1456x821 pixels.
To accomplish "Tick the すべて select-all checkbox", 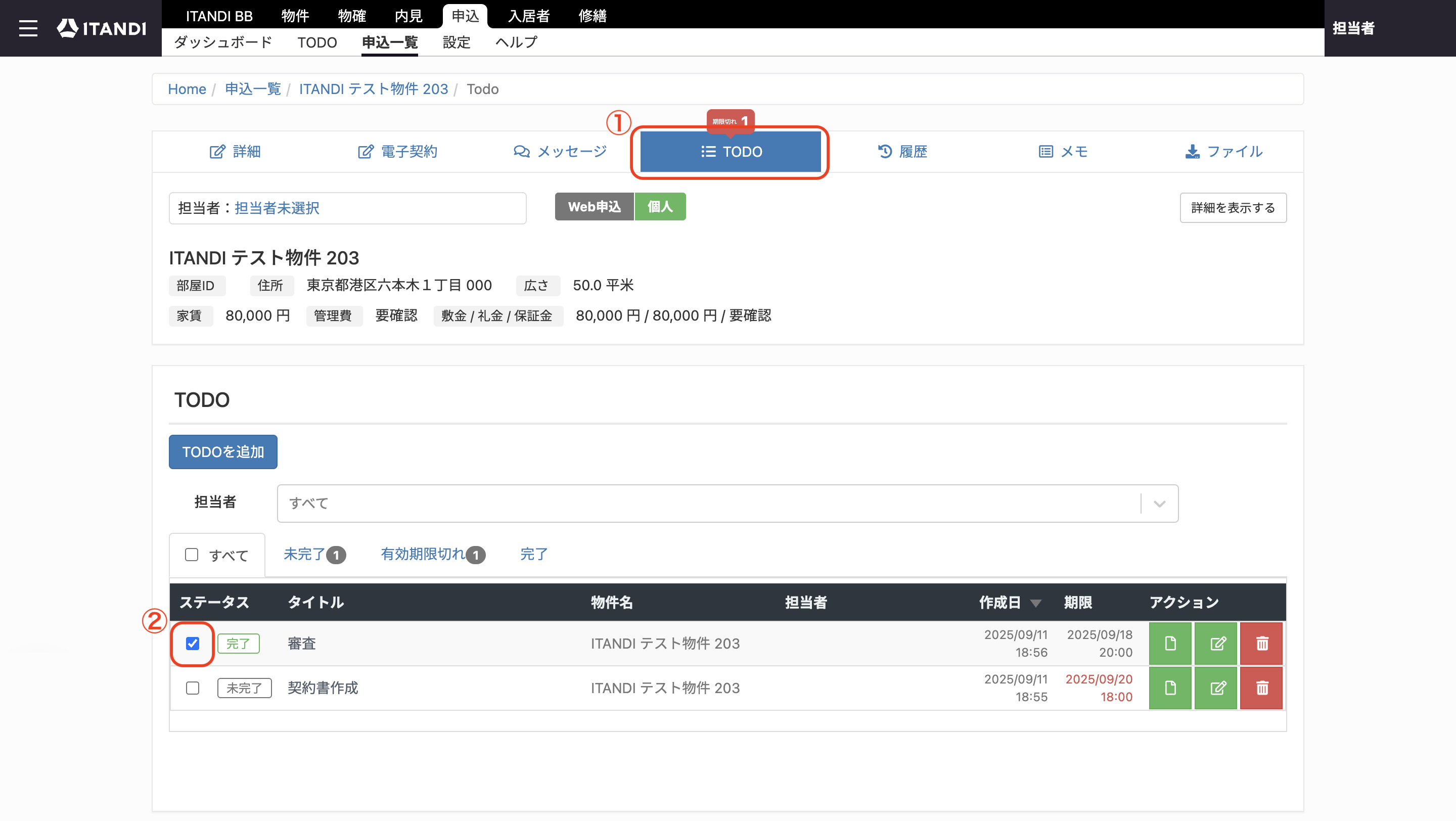I will [192, 554].
